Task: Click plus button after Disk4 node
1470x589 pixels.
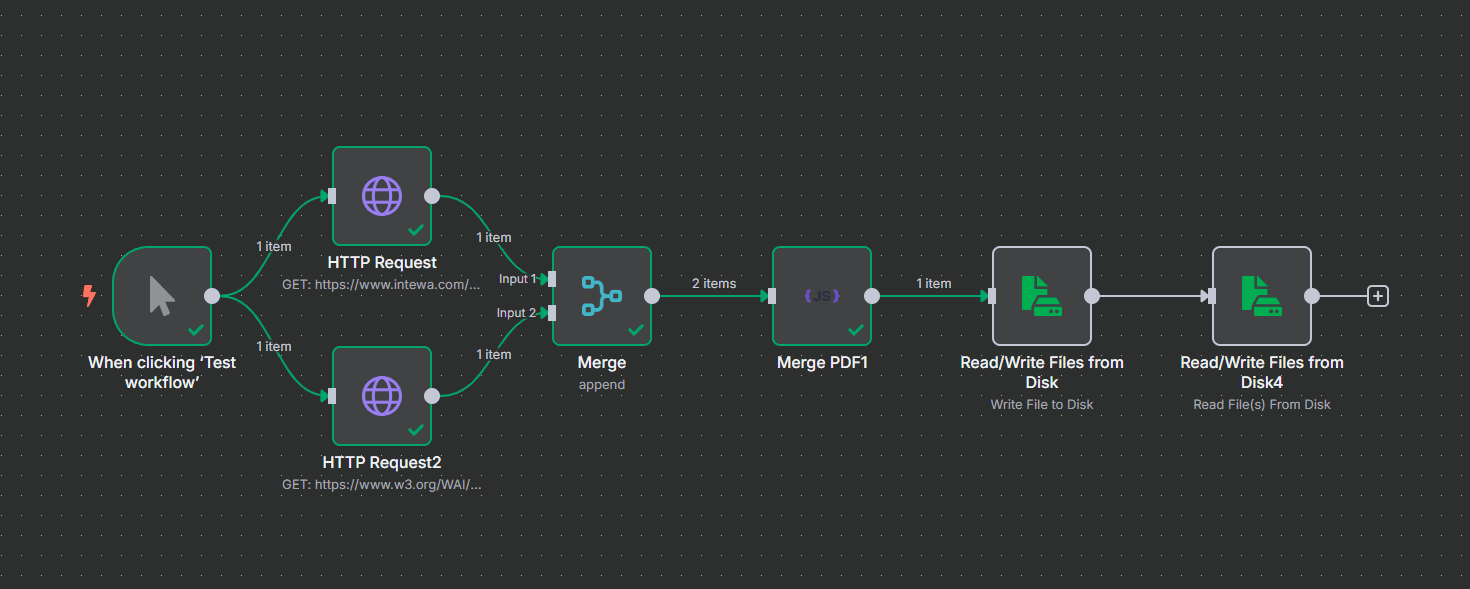Action: pos(1378,296)
